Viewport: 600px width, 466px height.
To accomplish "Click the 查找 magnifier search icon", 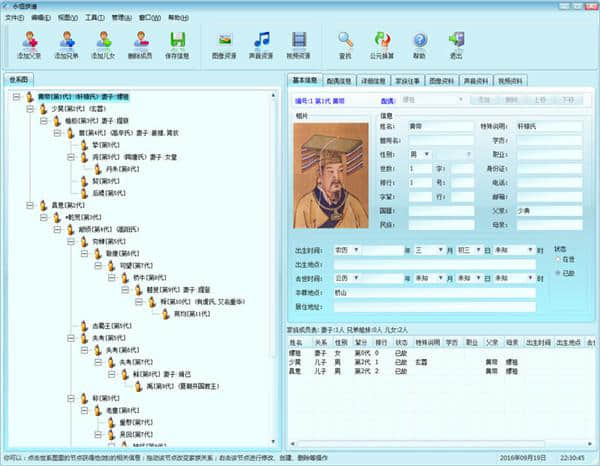I will tap(345, 40).
